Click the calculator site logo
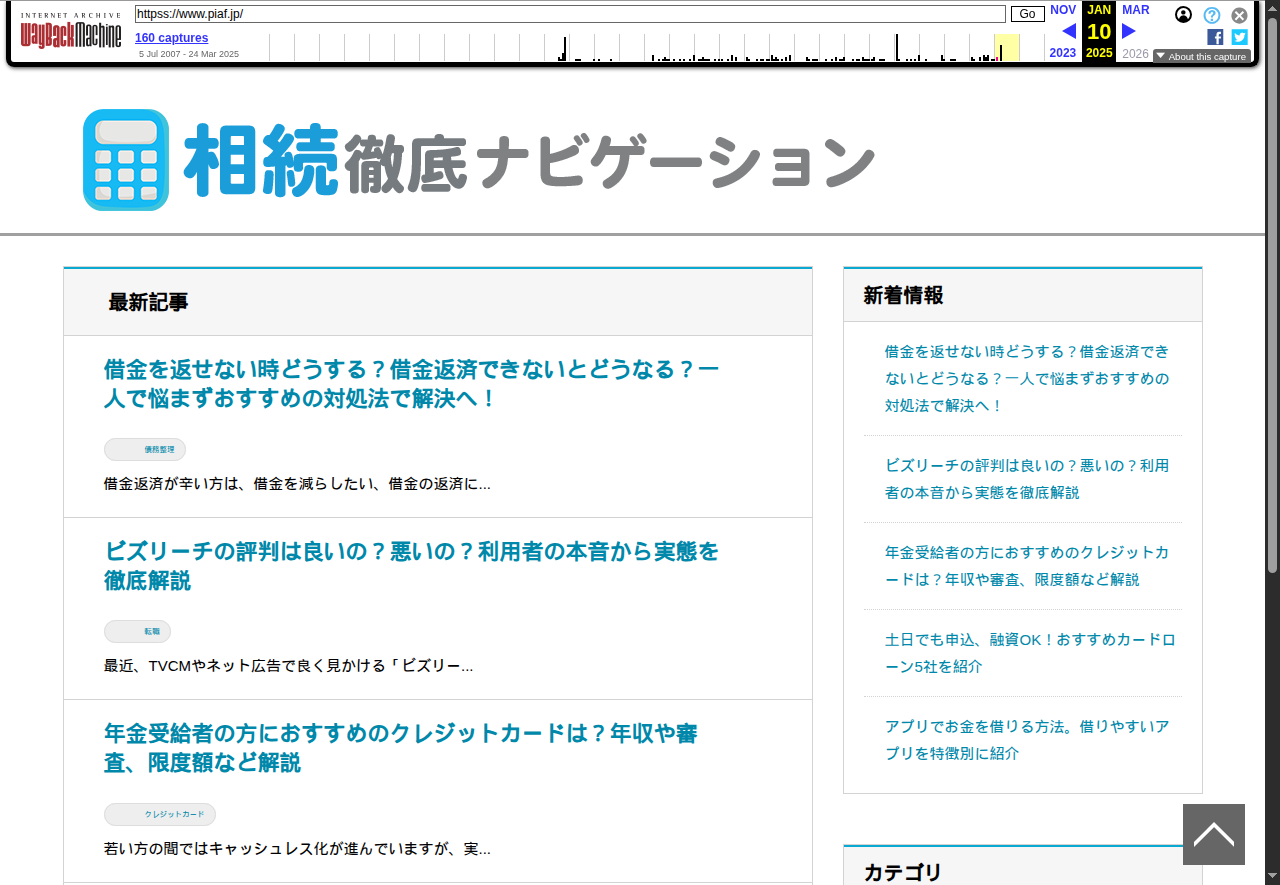The width and height of the screenshot is (1280, 885). 126,160
